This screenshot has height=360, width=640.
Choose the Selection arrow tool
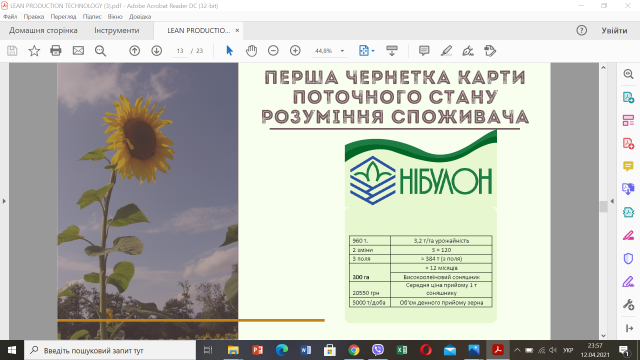(229, 51)
